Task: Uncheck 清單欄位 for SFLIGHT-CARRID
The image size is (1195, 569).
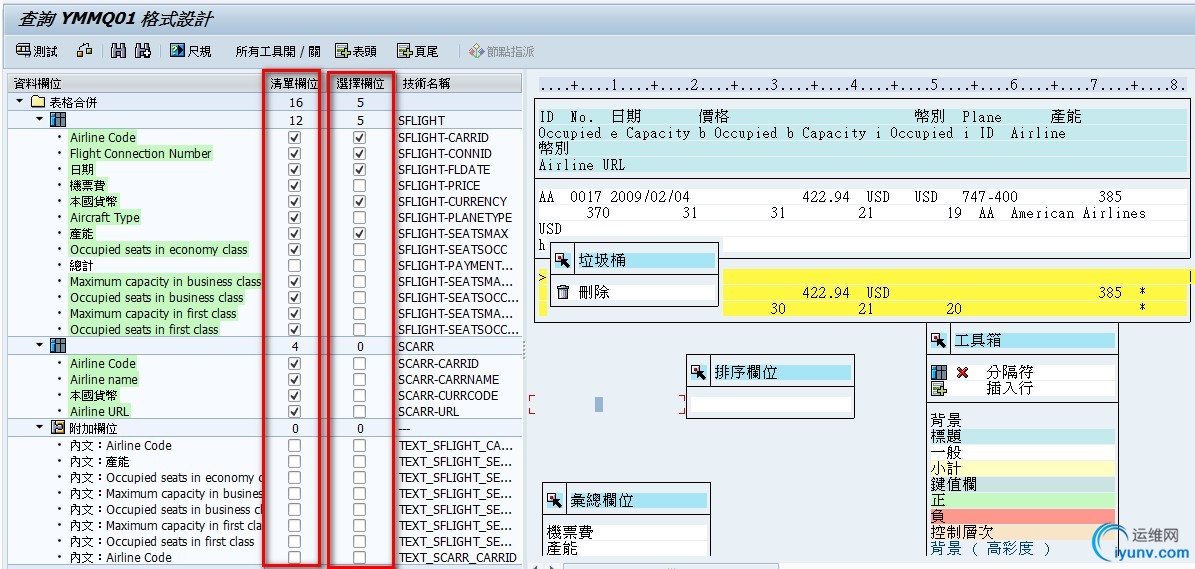Action: click(x=295, y=138)
